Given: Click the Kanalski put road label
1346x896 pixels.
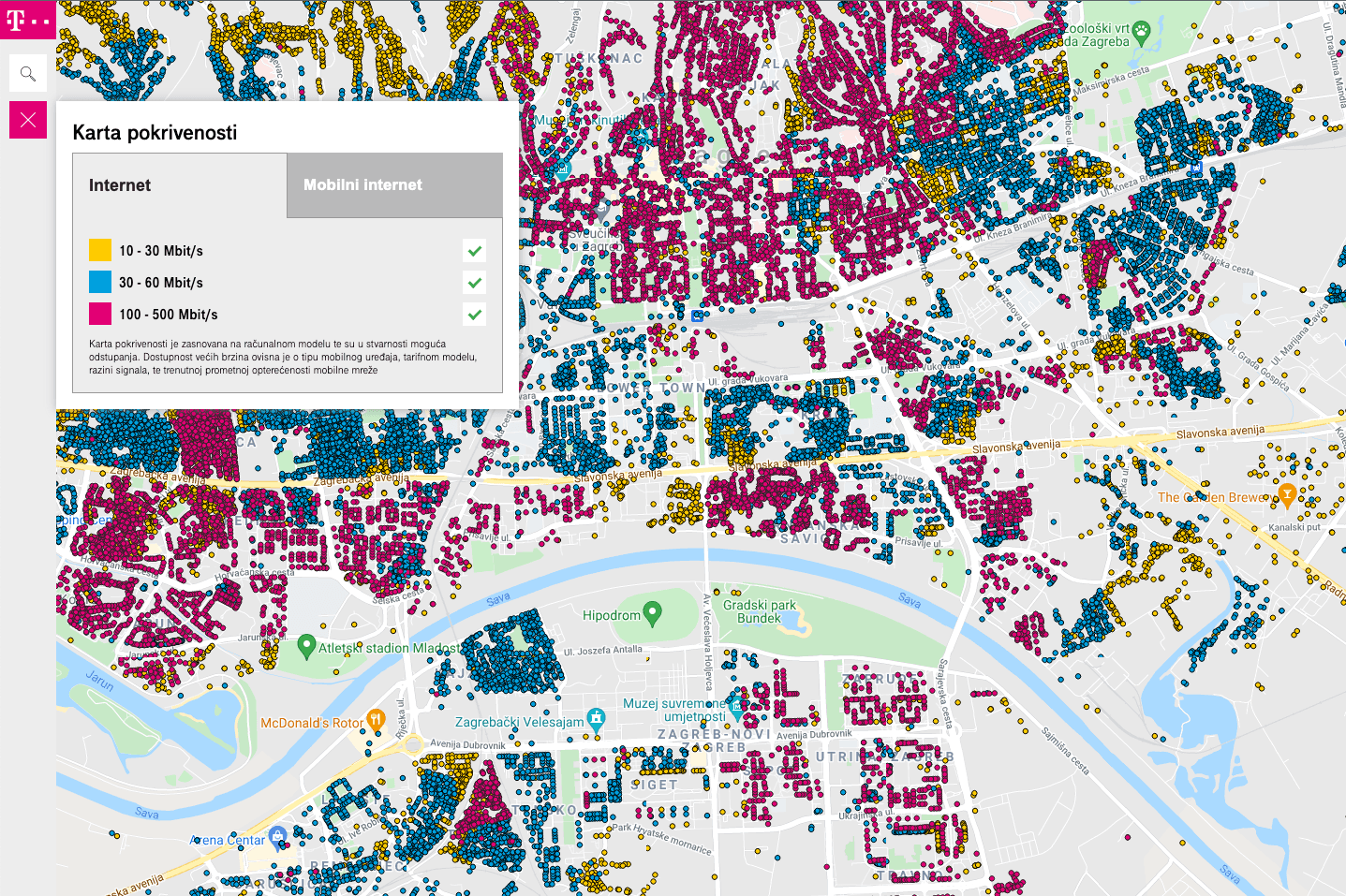Looking at the screenshot, I should (1294, 527).
